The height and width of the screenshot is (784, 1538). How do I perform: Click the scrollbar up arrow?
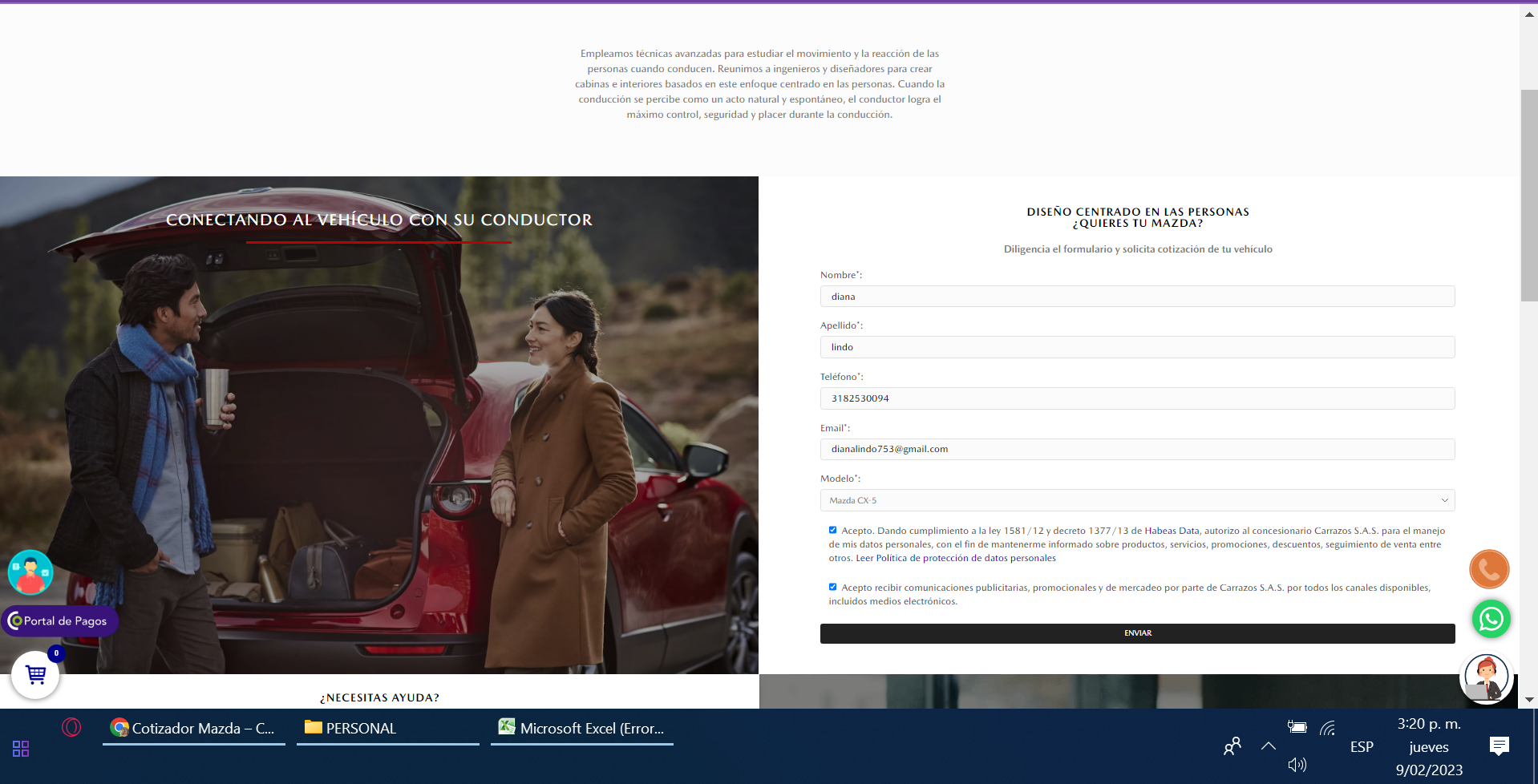1528,14
